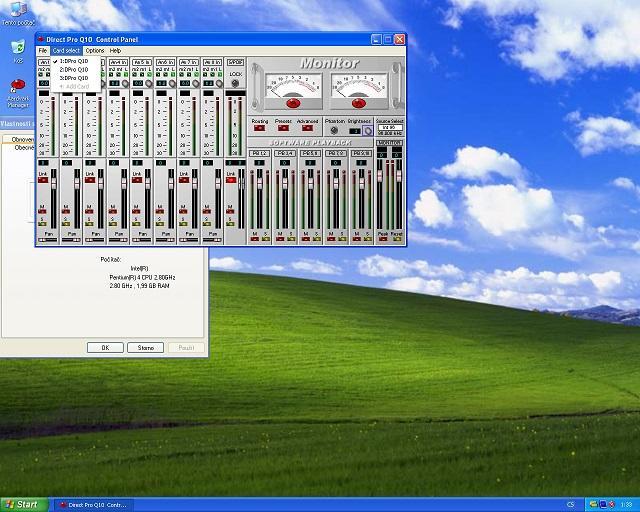This screenshot has width=640, height=512.
Task: Toggle Link on the fifth input channel
Action: coord(137,180)
